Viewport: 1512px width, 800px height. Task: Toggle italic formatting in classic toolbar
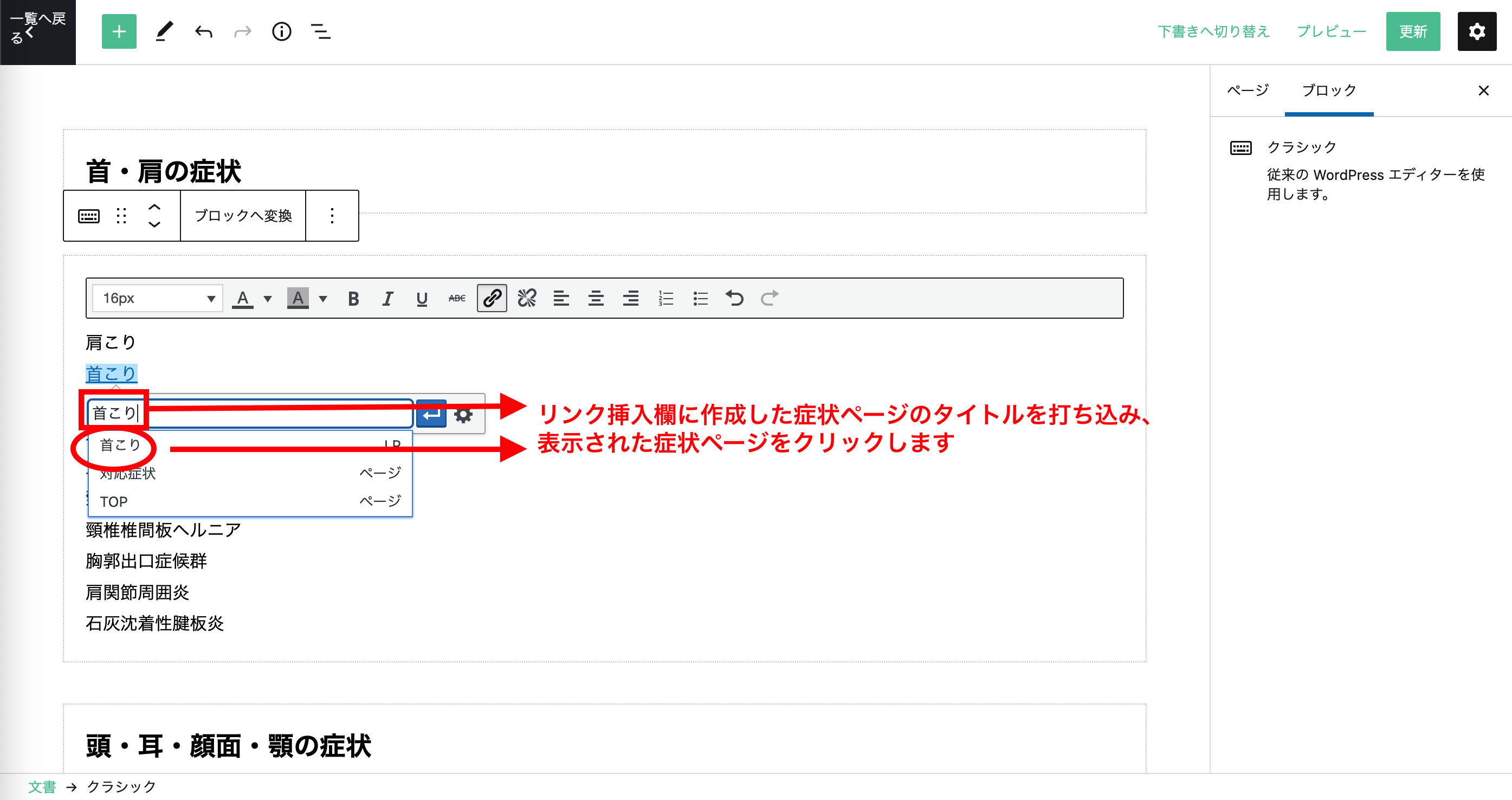pyautogui.click(x=387, y=299)
